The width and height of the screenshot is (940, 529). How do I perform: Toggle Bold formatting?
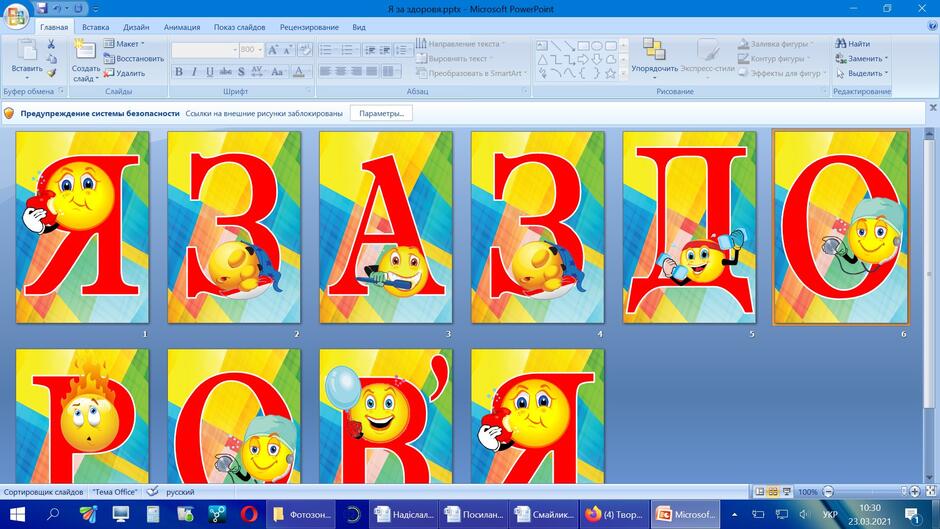coord(179,71)
